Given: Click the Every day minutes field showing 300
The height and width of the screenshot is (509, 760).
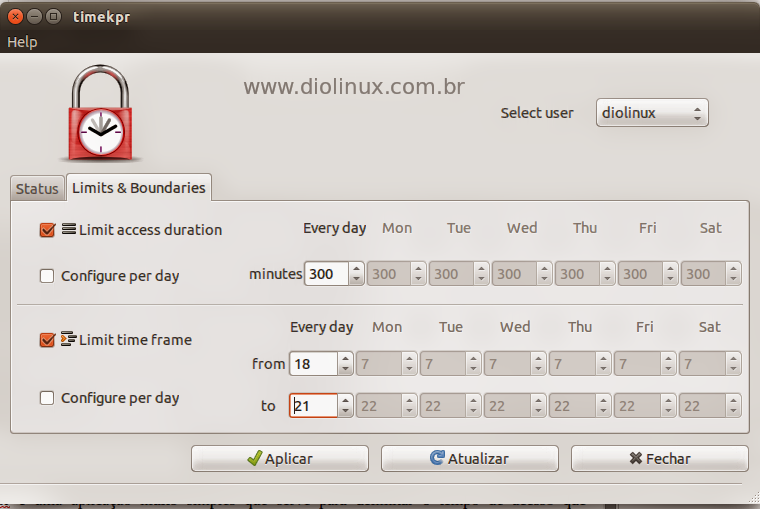Looking at the screenshot, I should click(326, 274).
